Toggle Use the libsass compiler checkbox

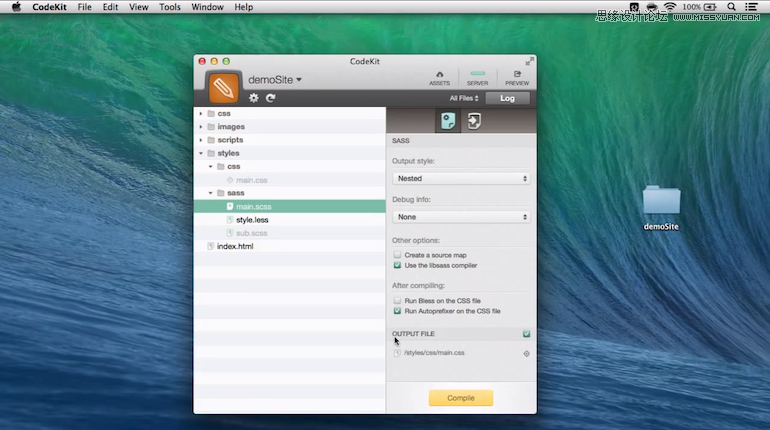pyautogui.click(x=397, y=265)
